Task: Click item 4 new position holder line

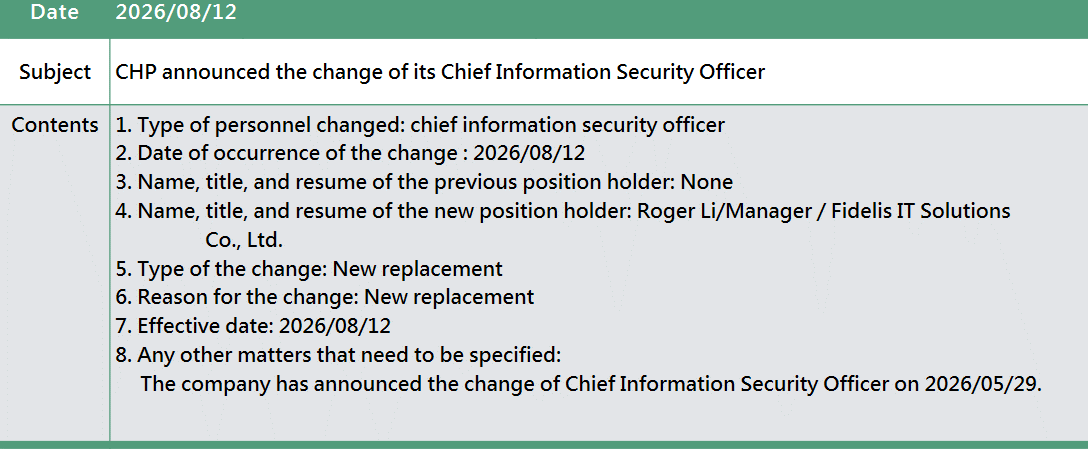Action: 563,210
